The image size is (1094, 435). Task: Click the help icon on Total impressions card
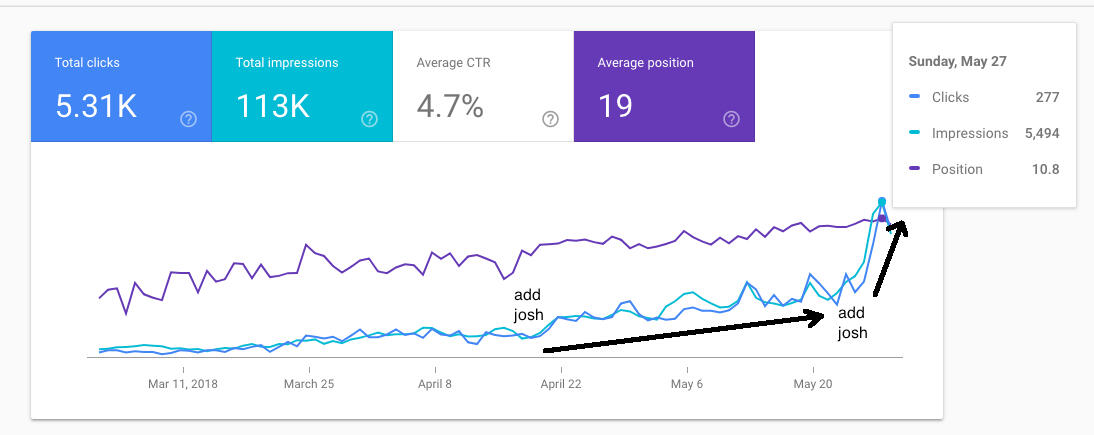(x=369, y=119)
